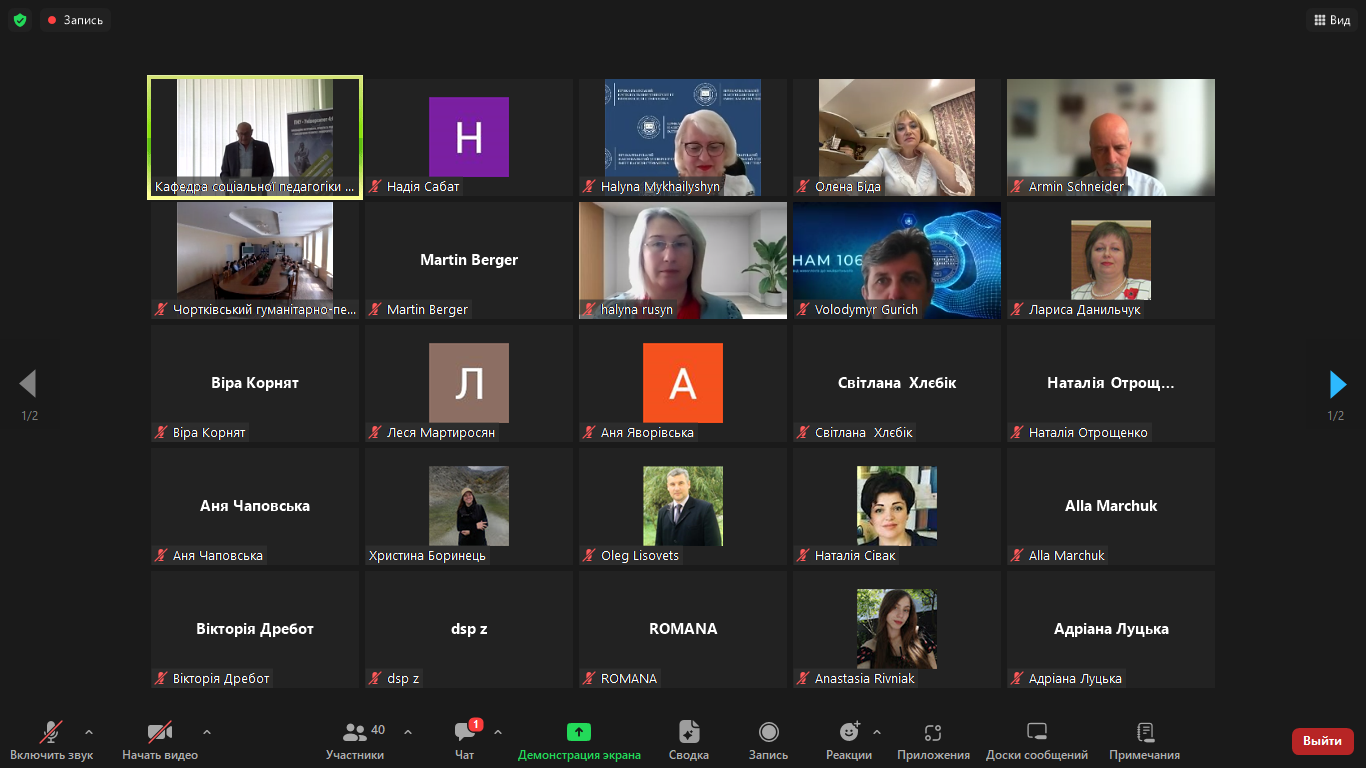The height and width of the screenshot is (768, 1366).
Task: Expand the chevron next to Участники
Action: 408,732
